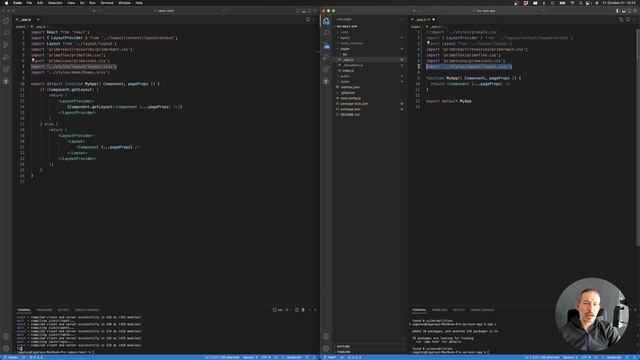Open Explorer view in left VS Code window
The image size is (640, 360).
[x=6, y=21]
